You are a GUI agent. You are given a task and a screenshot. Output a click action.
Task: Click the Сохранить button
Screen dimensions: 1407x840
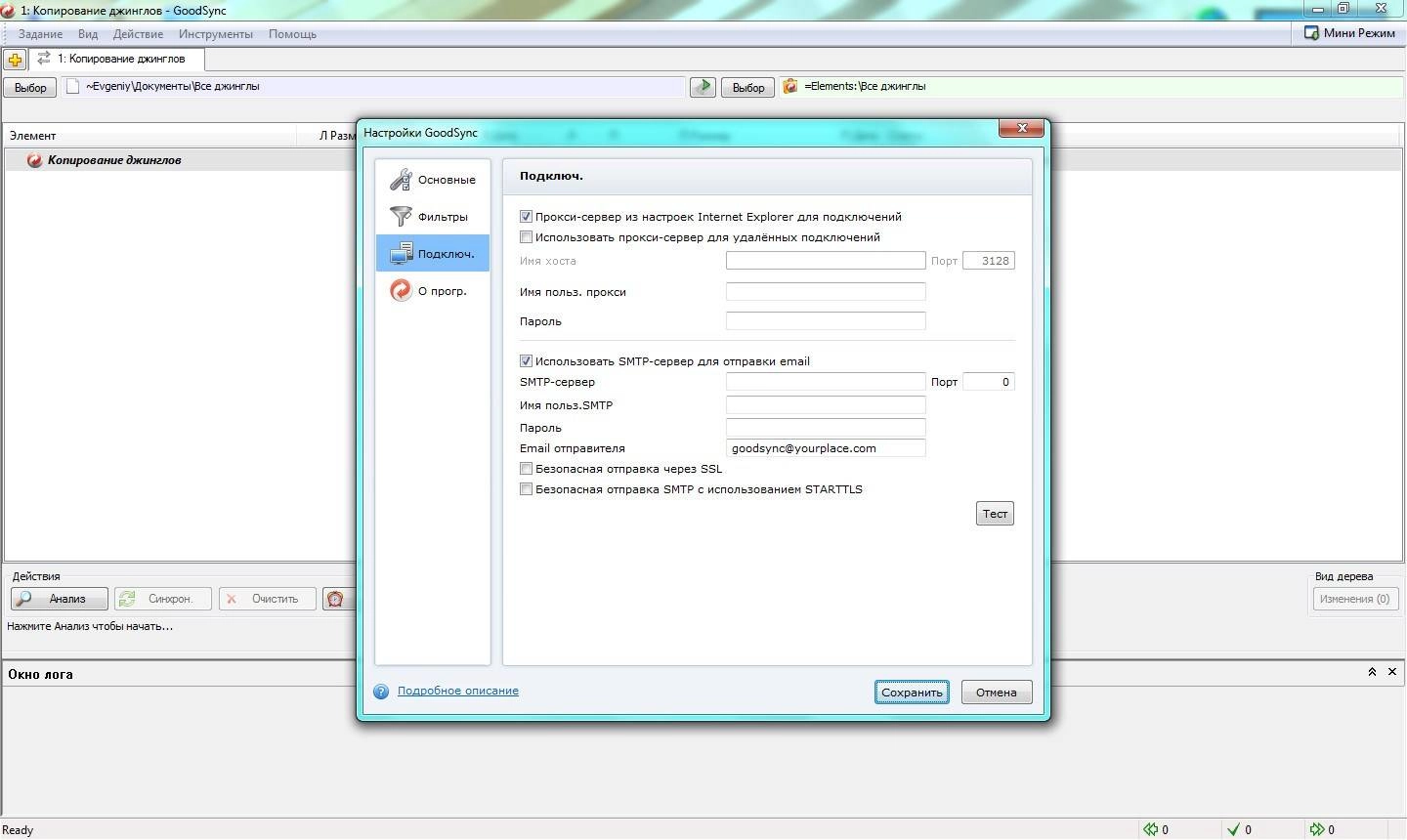coord(912,693)
